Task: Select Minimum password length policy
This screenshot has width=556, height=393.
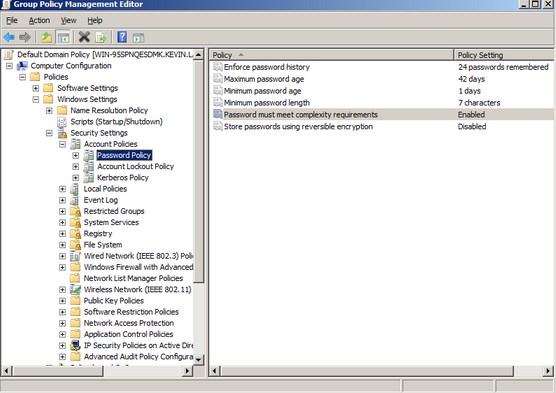Action: (267, 103)
